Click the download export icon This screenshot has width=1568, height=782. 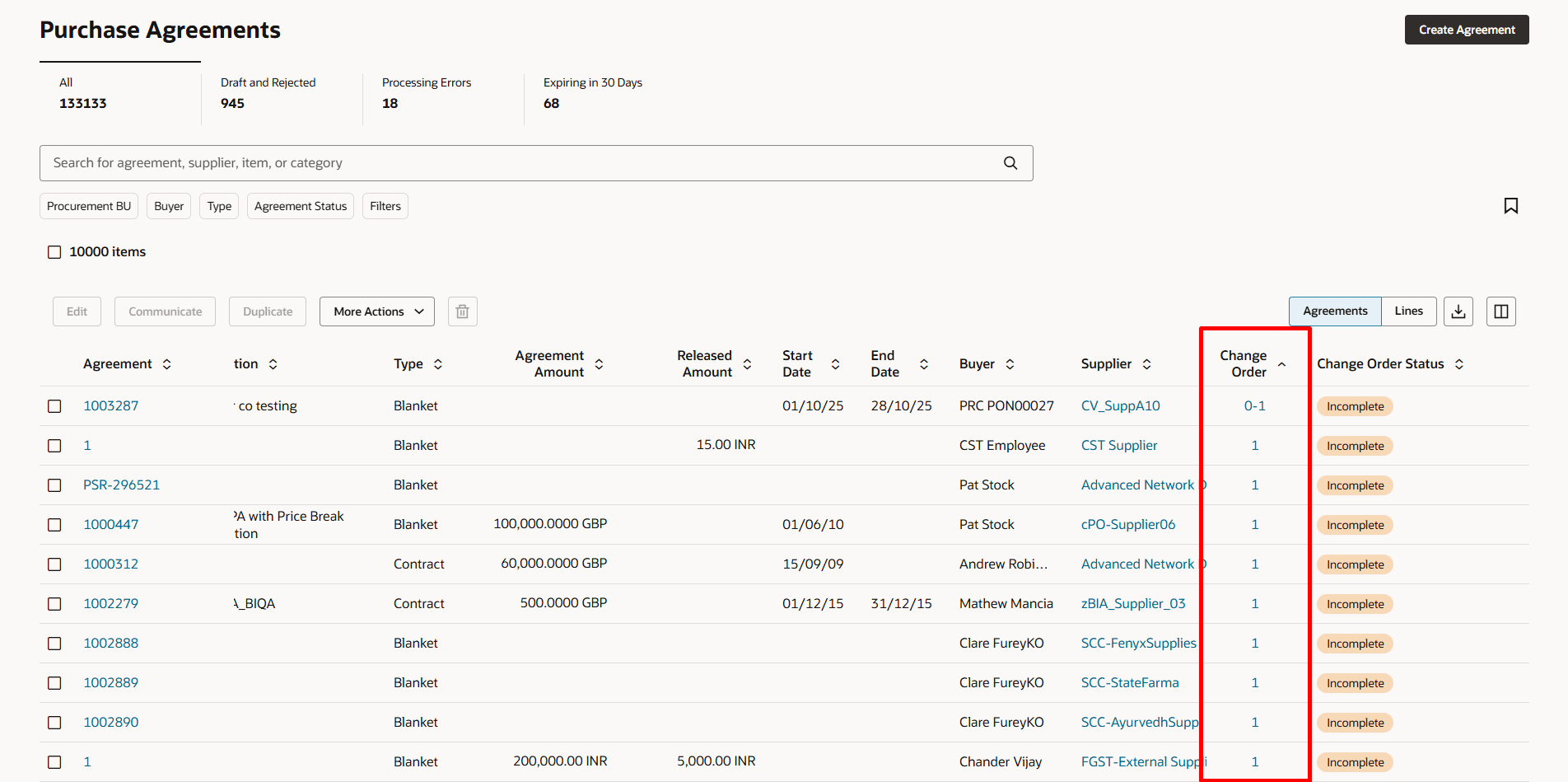1458,311
